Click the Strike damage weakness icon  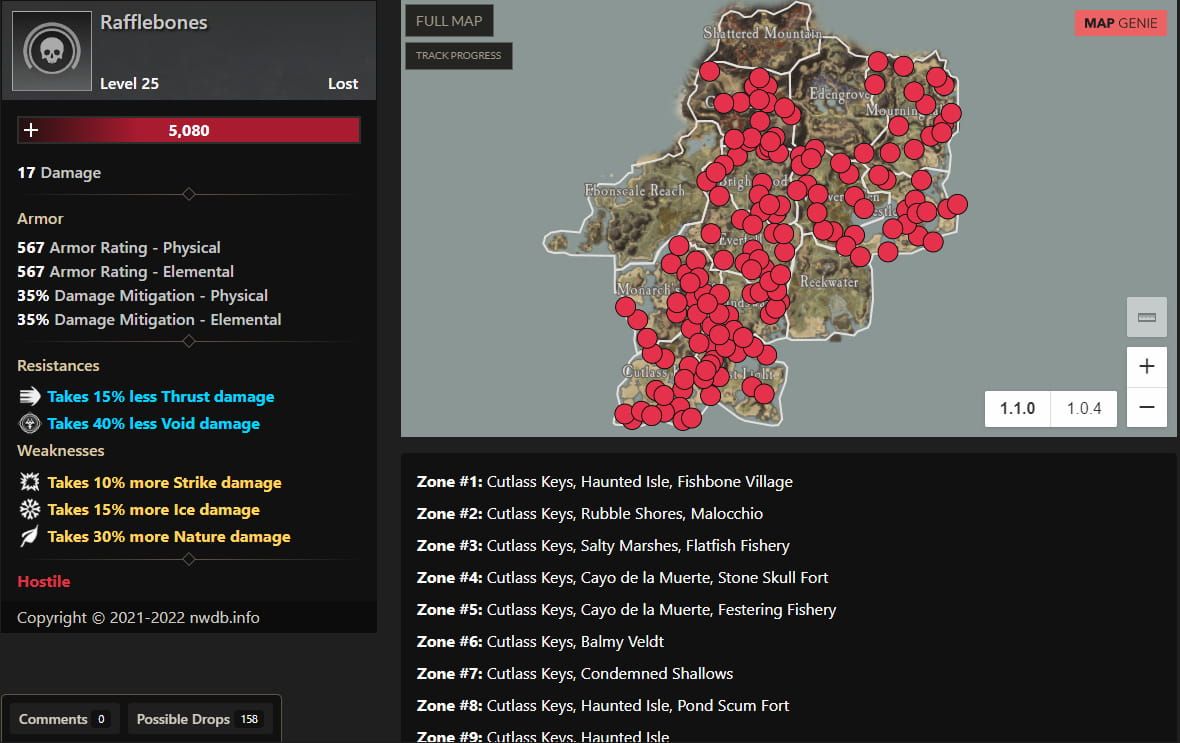tap(29, 482)
